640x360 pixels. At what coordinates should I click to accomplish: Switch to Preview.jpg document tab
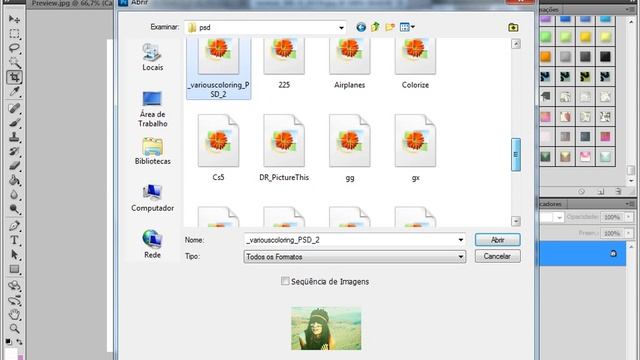coord(72,4)
